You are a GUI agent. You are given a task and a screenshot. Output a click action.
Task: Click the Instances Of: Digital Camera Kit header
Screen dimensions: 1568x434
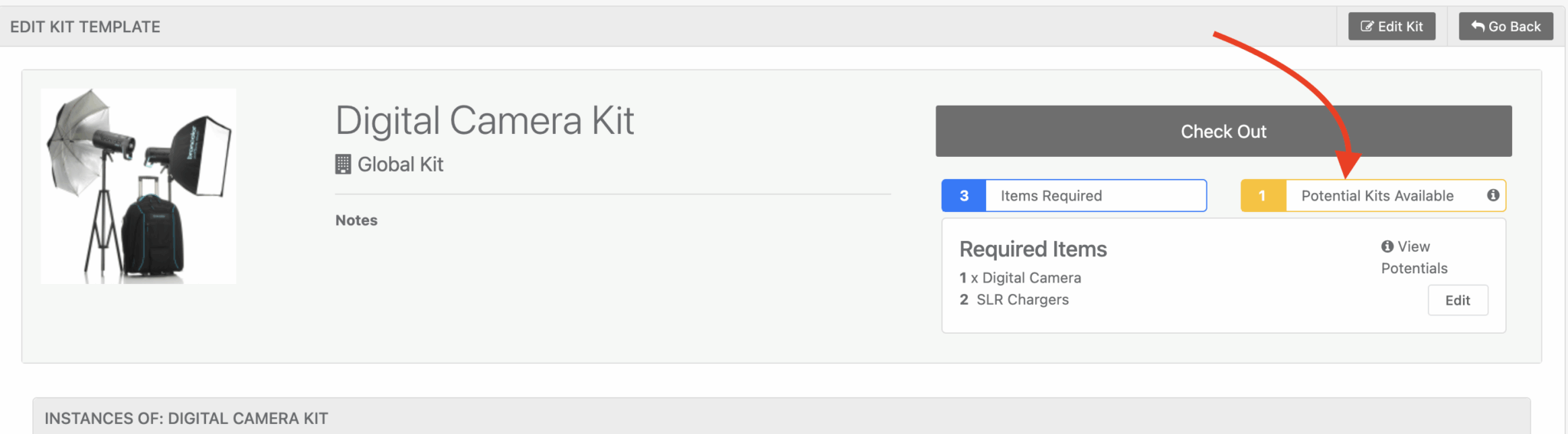[186, 419]
